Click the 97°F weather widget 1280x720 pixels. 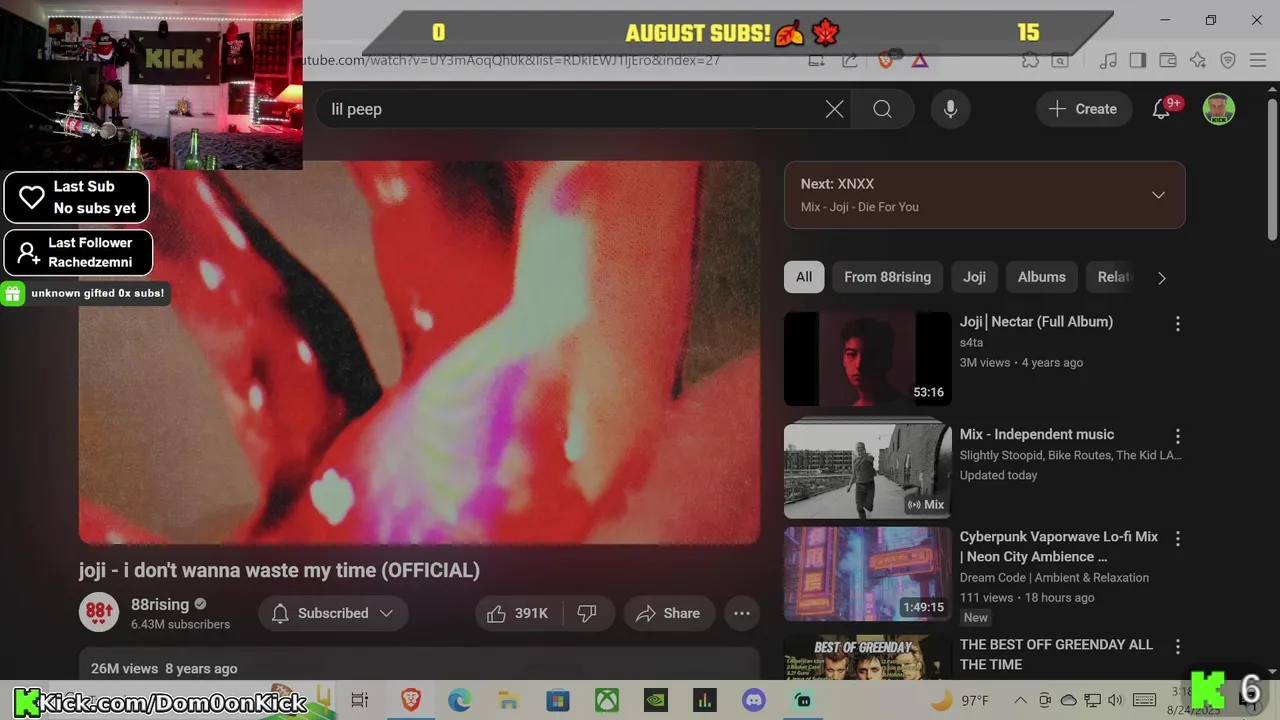[961, 700]
